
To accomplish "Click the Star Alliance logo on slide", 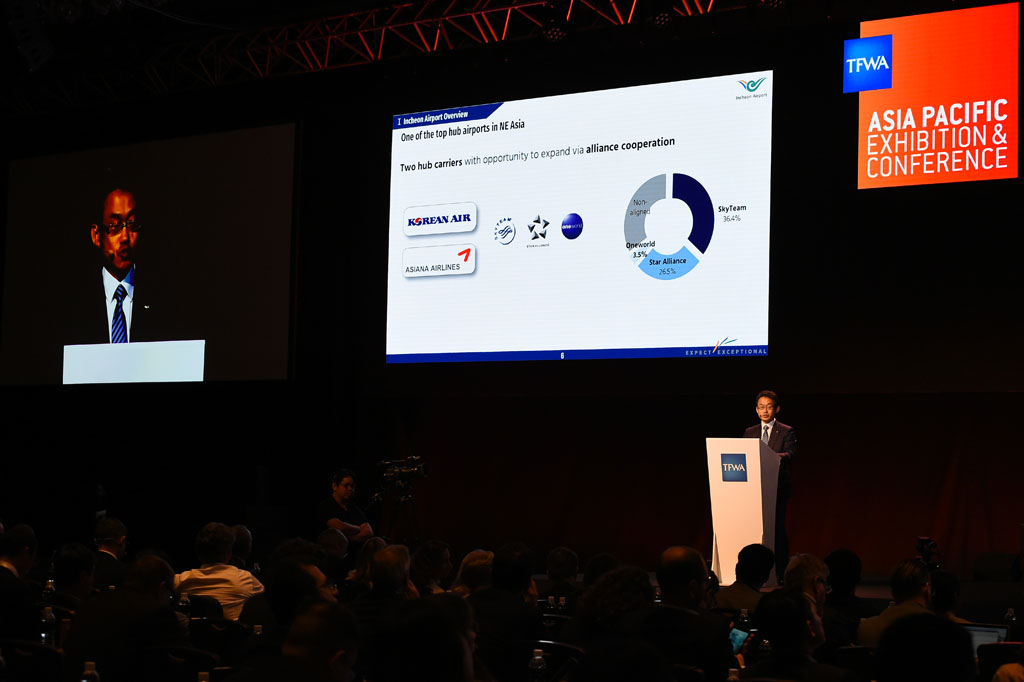I will 538,229.
